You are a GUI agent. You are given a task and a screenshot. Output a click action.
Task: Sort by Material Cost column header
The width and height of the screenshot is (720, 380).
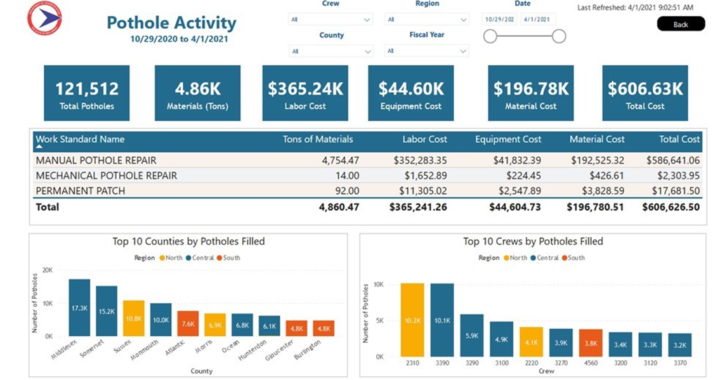pos(597,139)
